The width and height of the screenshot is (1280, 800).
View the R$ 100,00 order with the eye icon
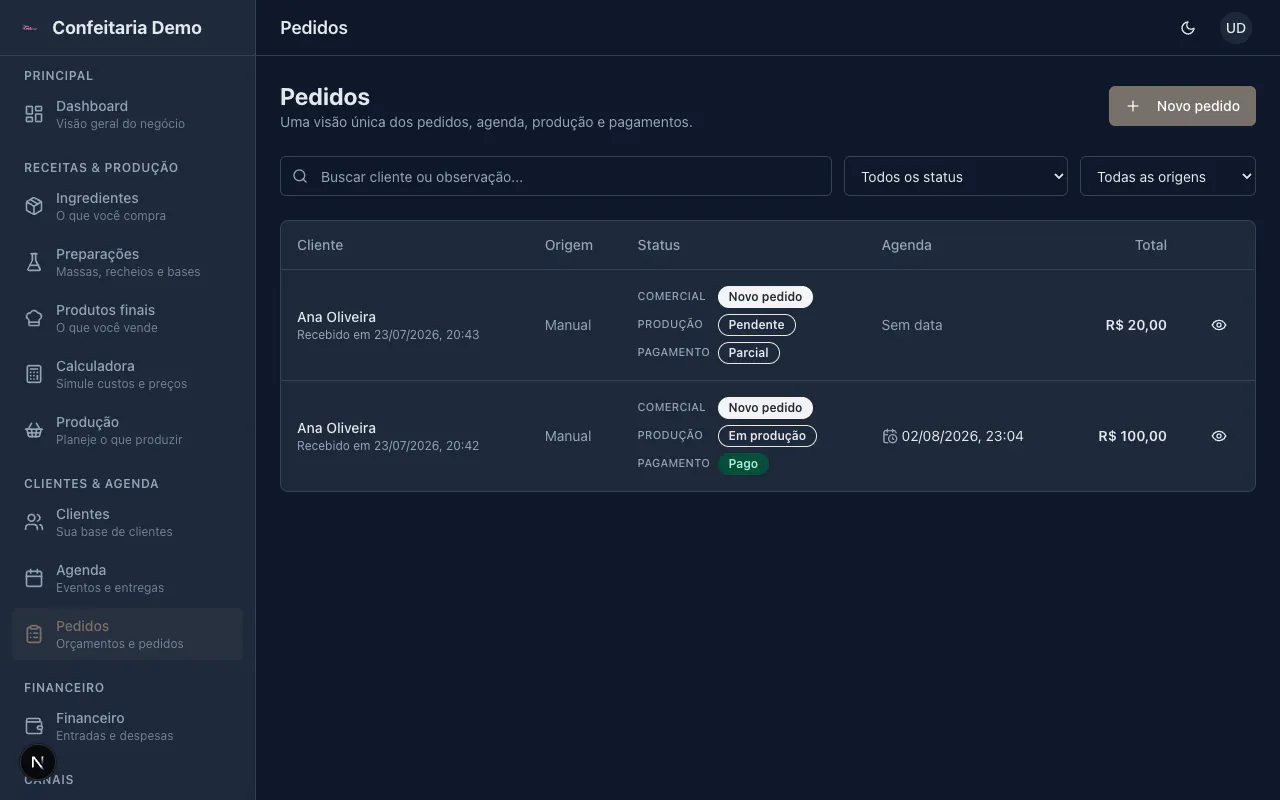[1219, 436]
